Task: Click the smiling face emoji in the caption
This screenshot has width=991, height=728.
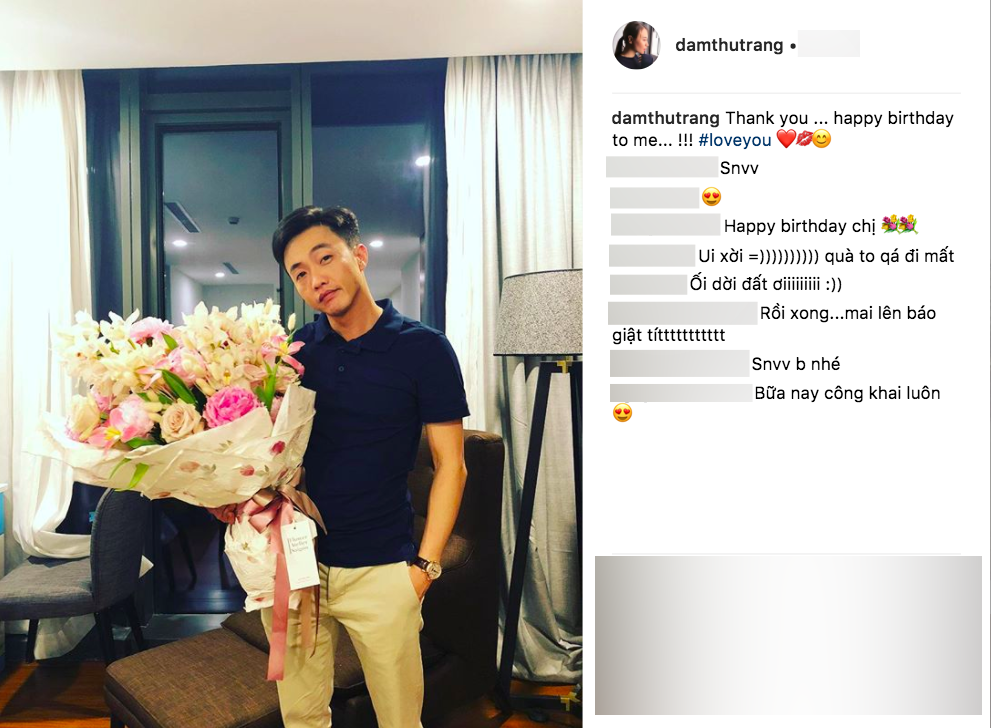Action: (x=822, y=139)
